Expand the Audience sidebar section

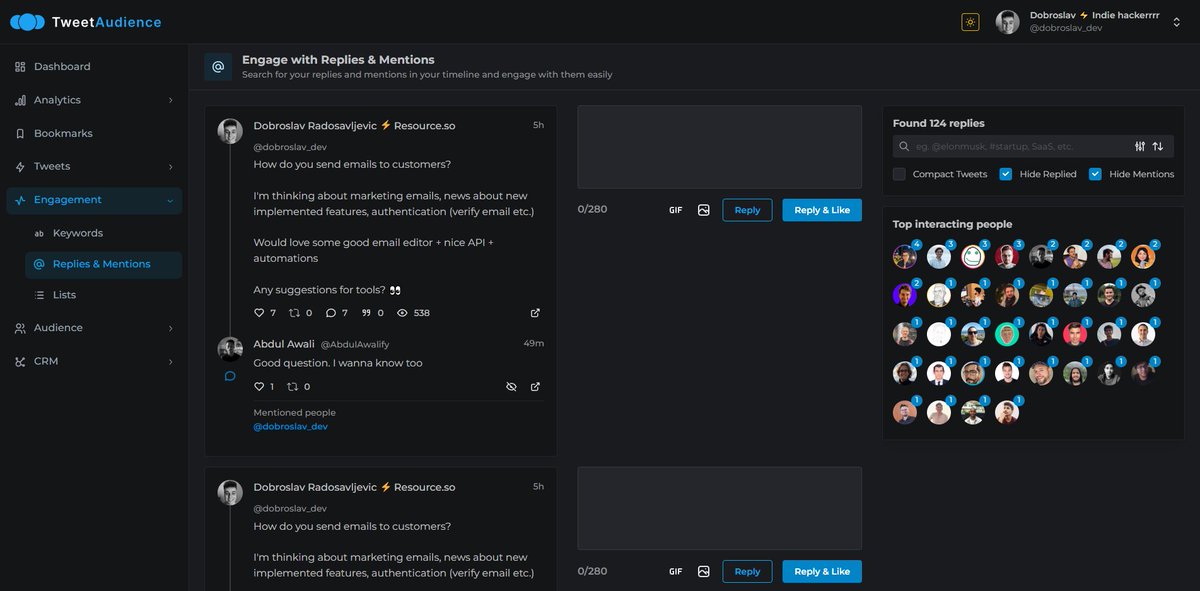coord(94,328)
